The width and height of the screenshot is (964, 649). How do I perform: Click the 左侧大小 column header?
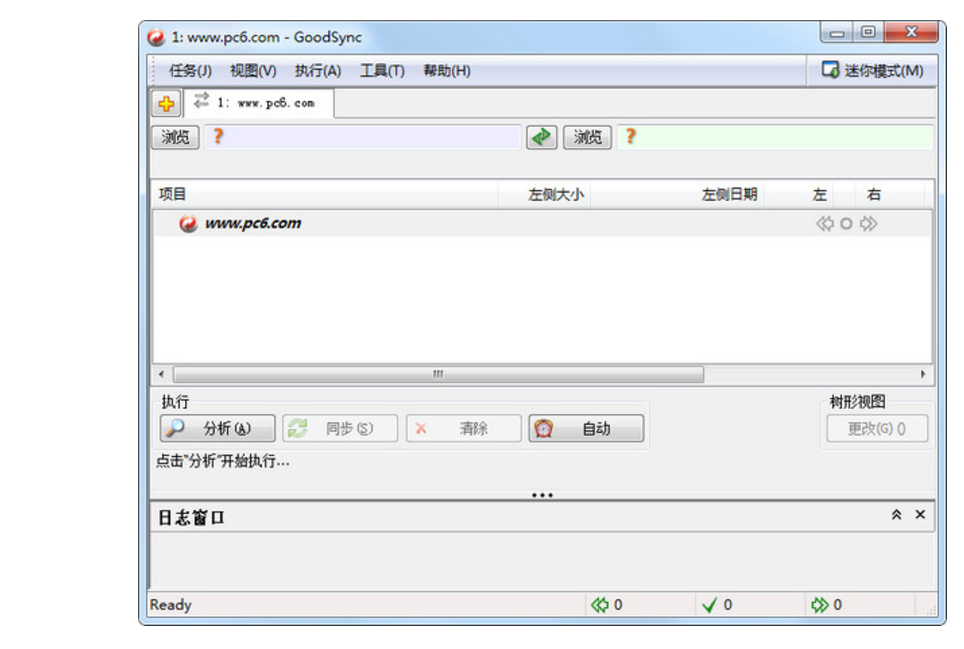pos(543,195)
